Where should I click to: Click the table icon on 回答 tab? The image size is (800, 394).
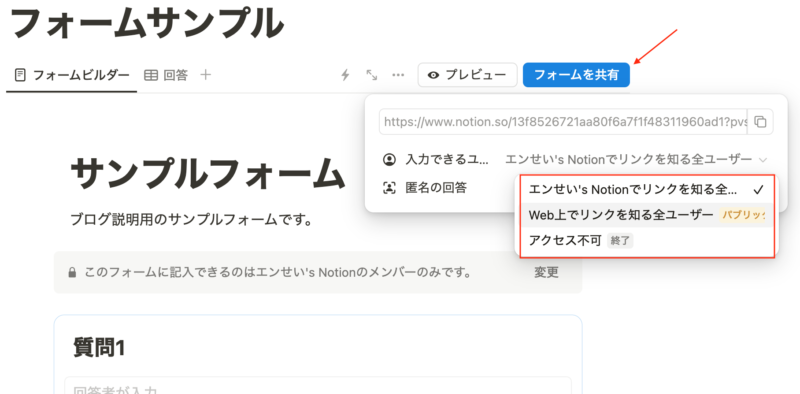click(151, 76)
